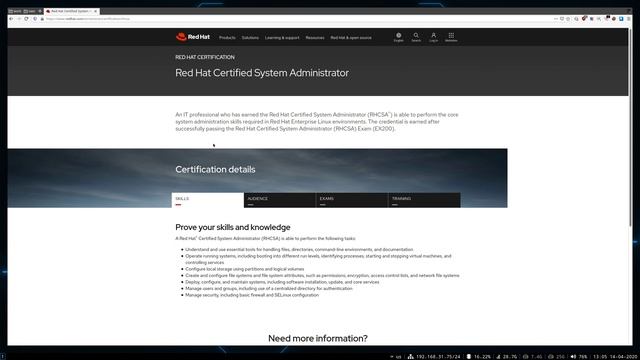Click bullet about deploying and maintaining systems
This screenshot has height=360, width=640.
pos(282,282)
